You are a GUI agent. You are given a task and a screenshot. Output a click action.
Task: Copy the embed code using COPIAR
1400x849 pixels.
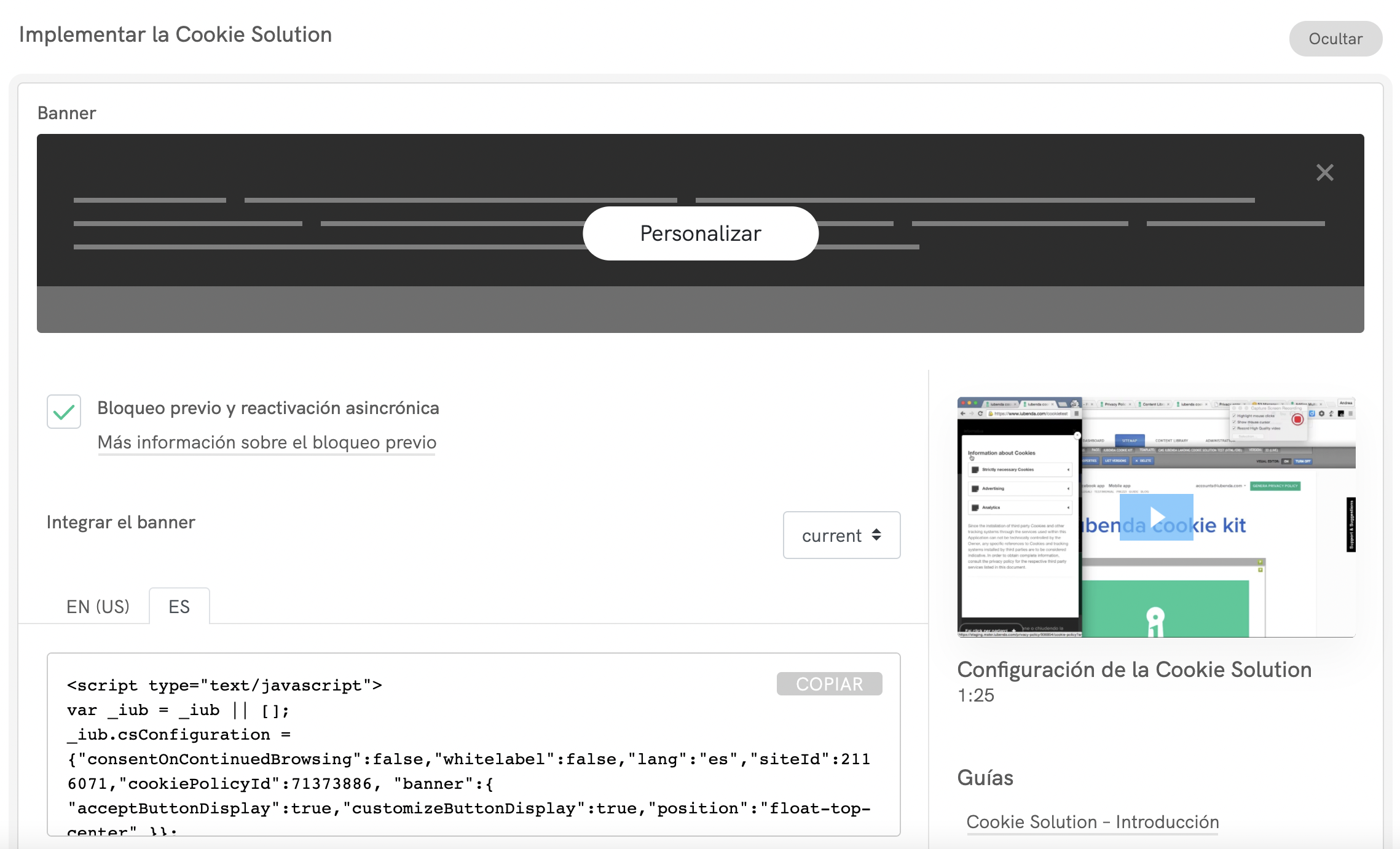click(x=829, y=684)
